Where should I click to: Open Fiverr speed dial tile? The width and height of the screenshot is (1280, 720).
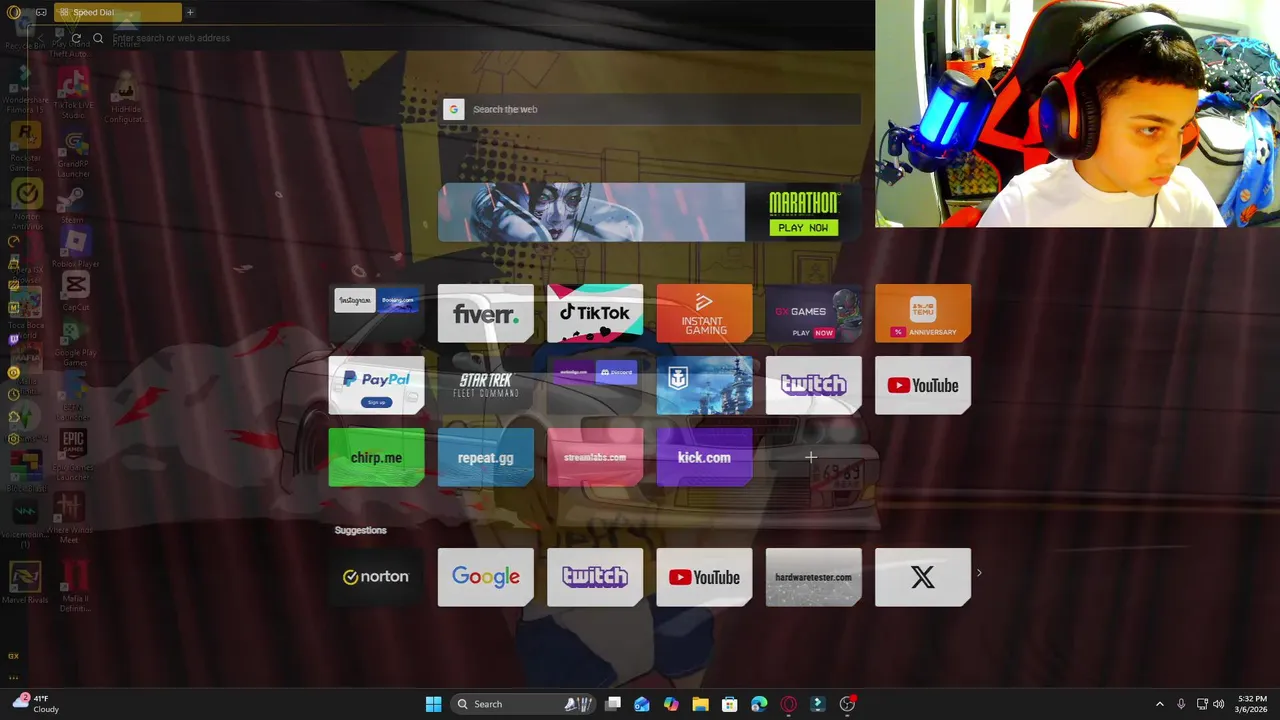(x=486, y=313)
